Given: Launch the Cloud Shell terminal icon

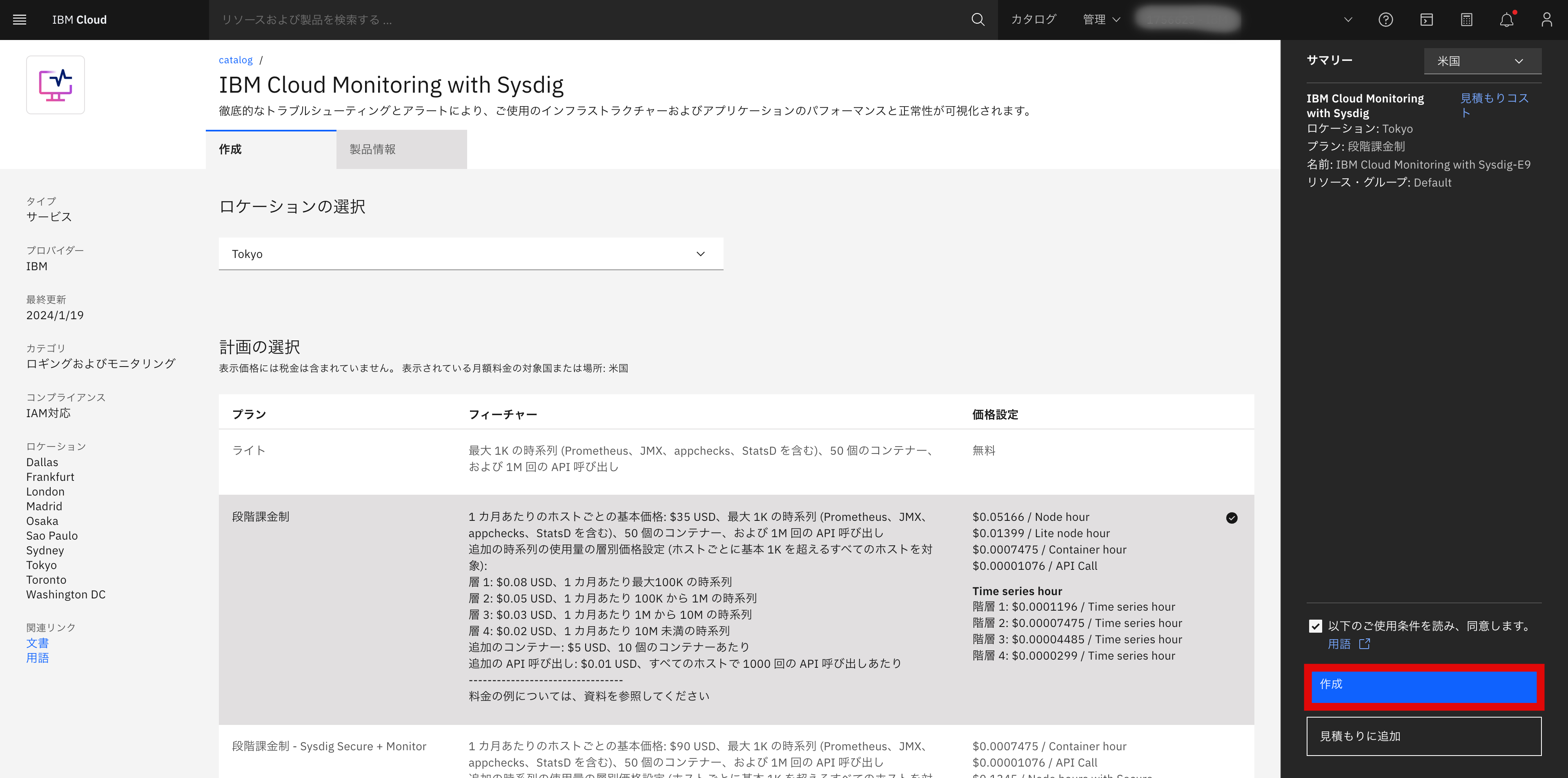Looking at the screenshot, I should 1426,20.
